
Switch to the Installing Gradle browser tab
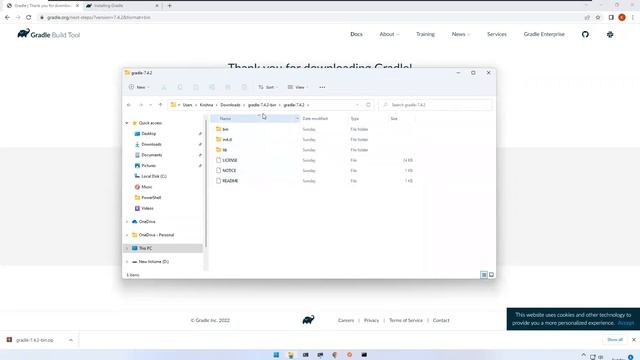[122, 6]
